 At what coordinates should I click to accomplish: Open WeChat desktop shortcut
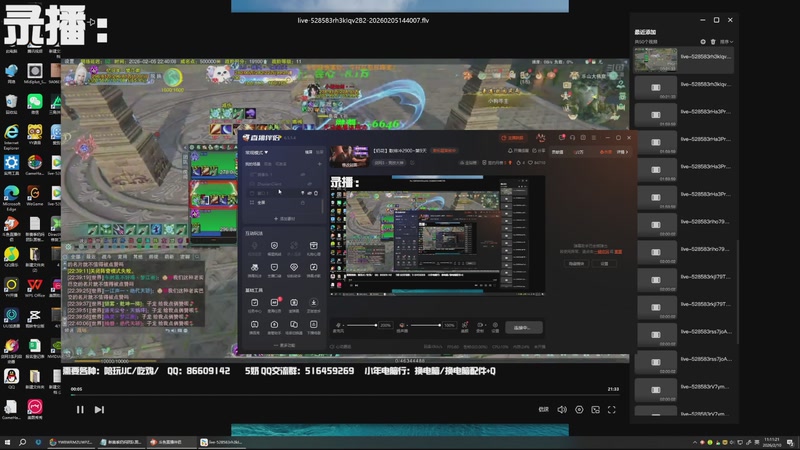coord(35,104)
